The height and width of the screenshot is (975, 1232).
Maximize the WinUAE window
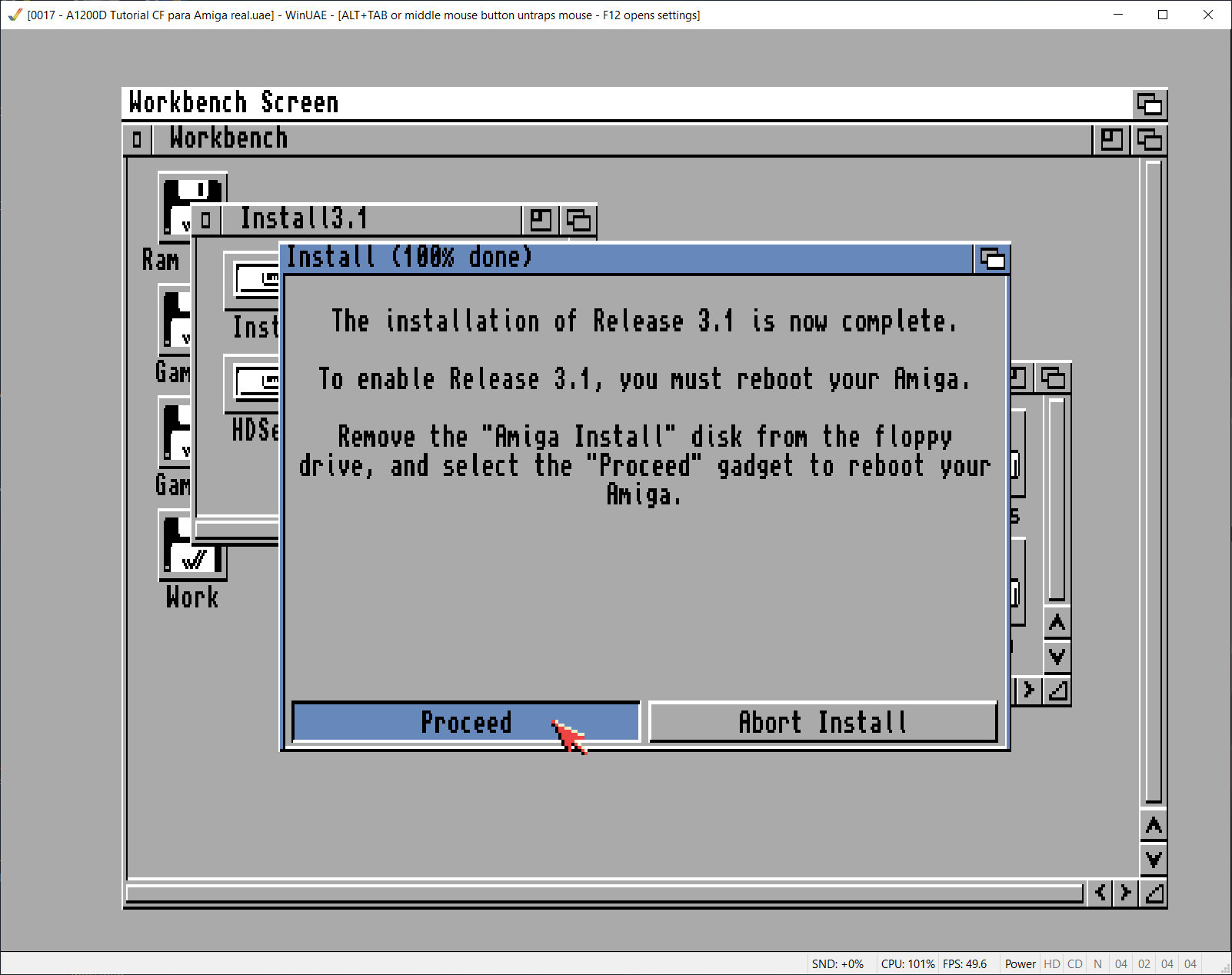pos(1163,15)
